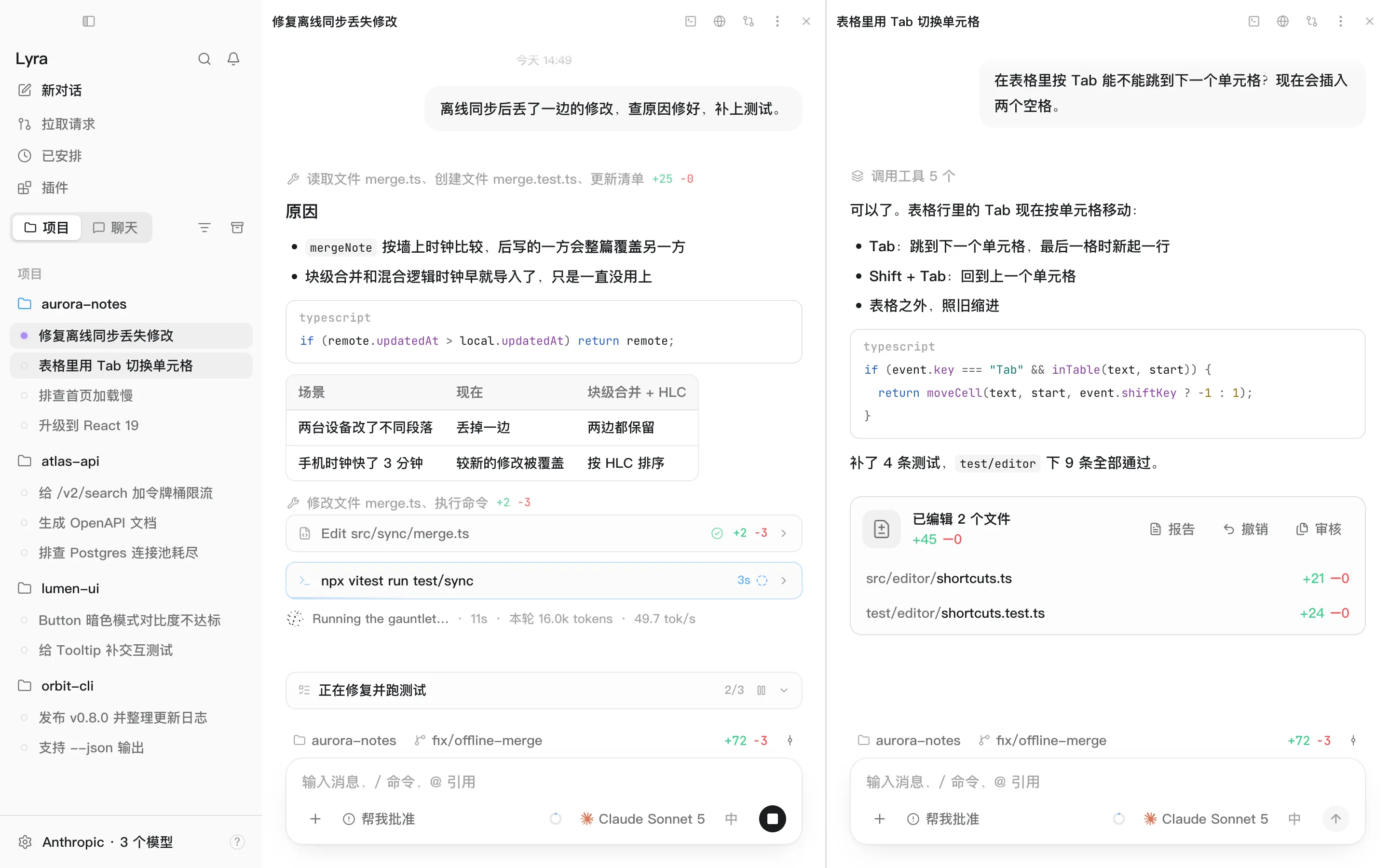Open 审核 for edited files
This screenshot has width=1389, height=868.
[1319, 529]
